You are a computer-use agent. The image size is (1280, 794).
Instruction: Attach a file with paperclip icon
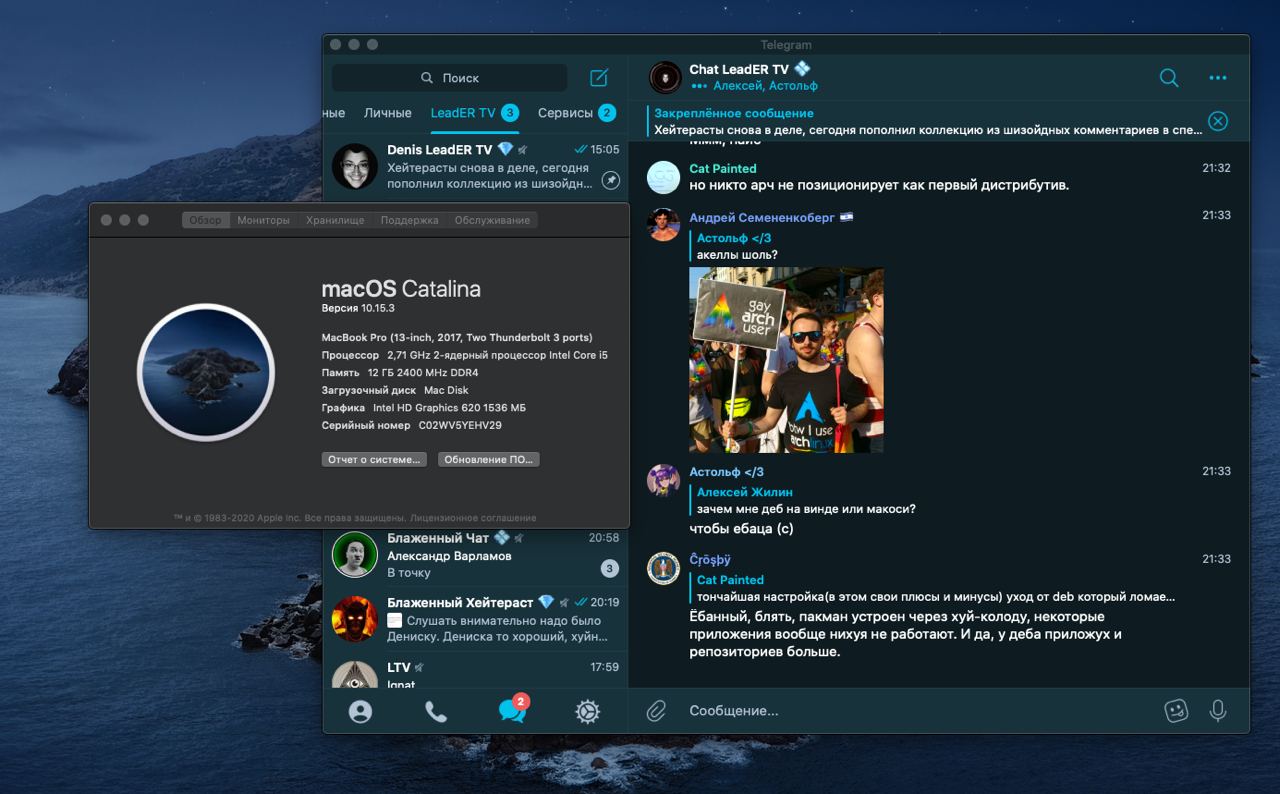coord(656,711)
